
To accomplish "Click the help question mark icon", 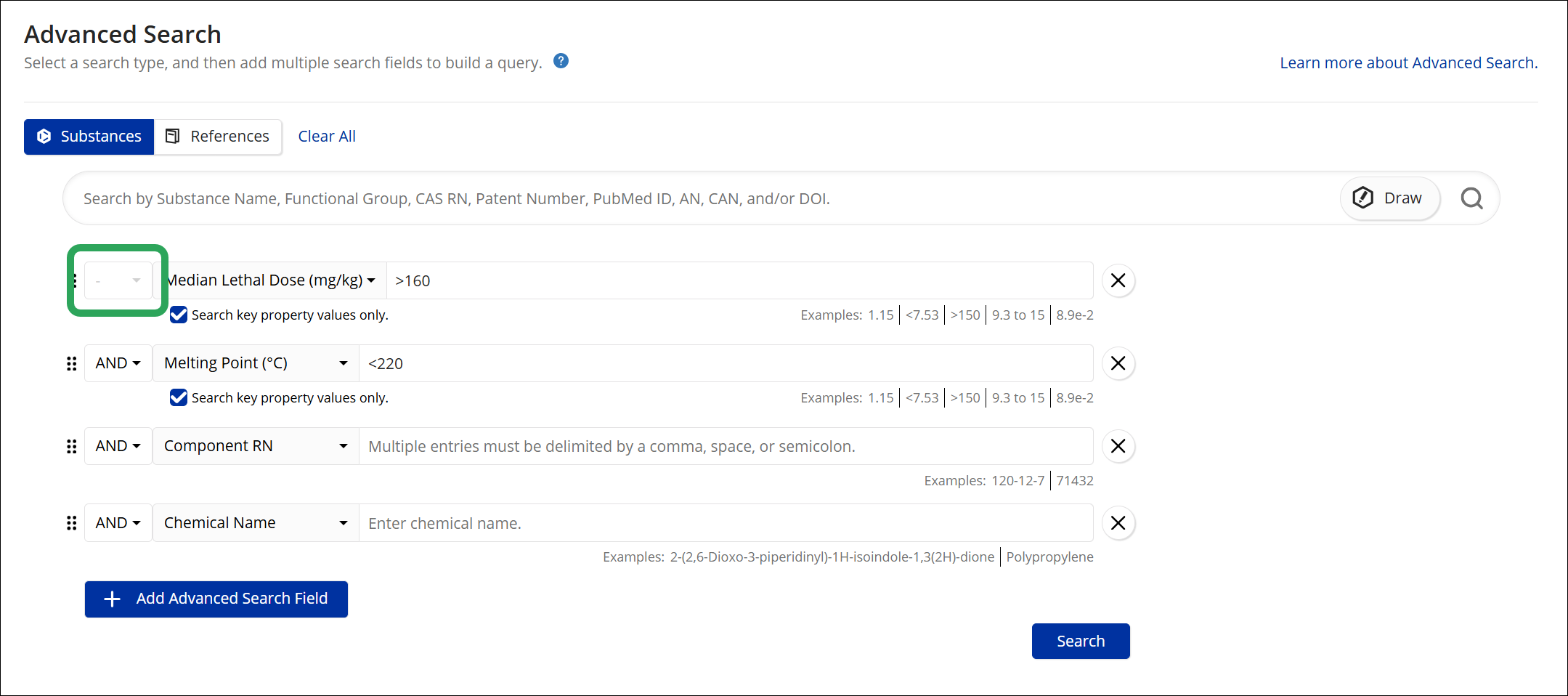I will [561, 61].
